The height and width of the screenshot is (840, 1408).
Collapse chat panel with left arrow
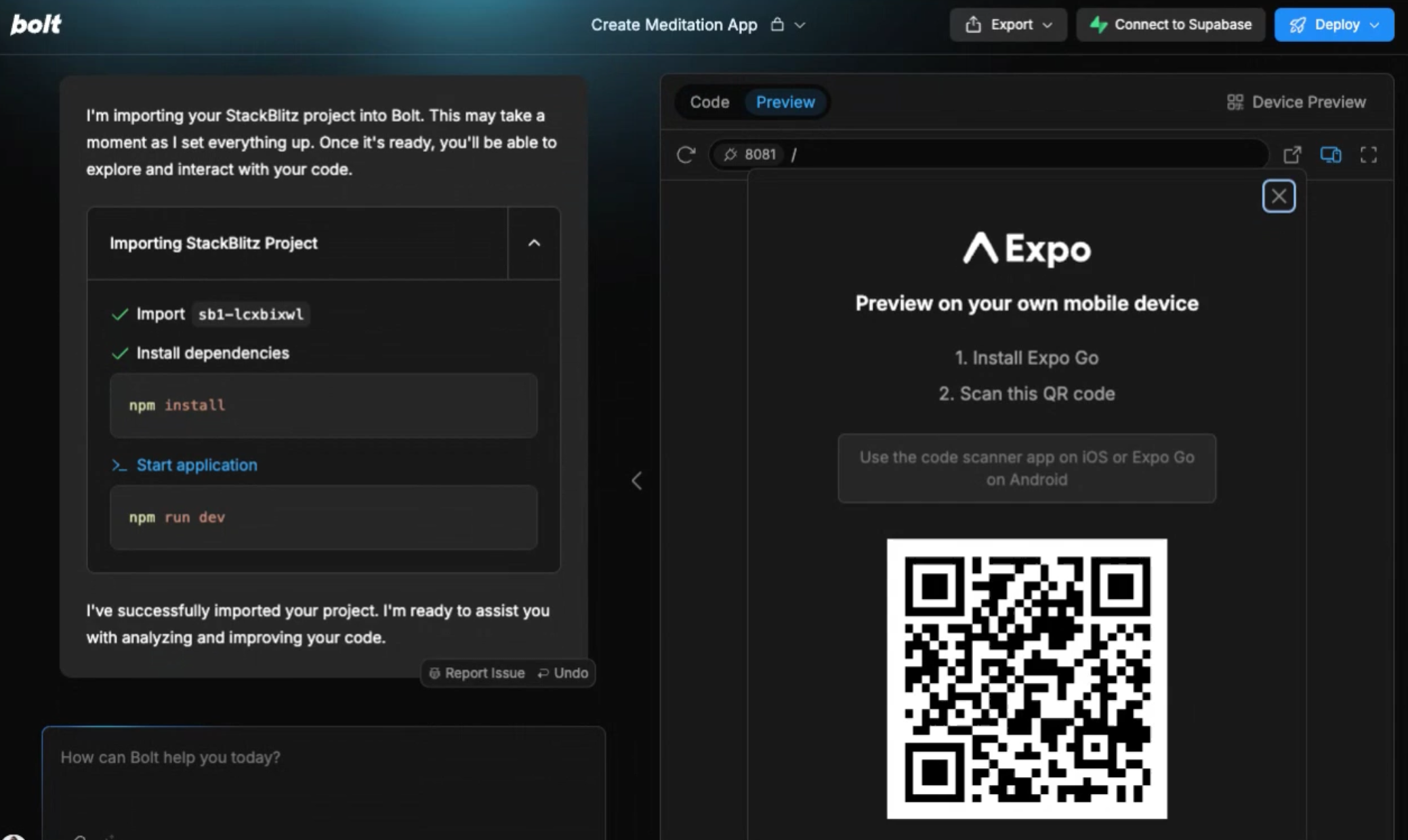636,481
